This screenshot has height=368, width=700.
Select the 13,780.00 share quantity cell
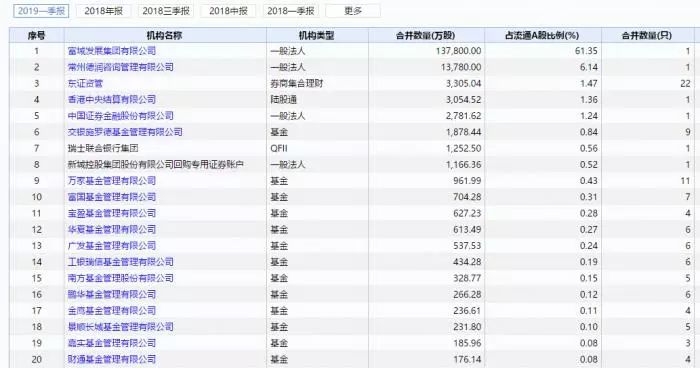[x=461, y=67]
